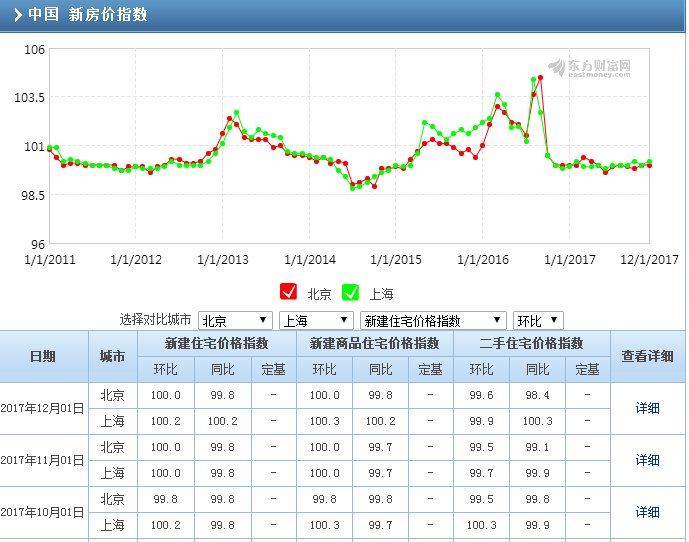This screenshot has width=689, height=542.
Task: Open 详细 link for 2017年10月01日 row
Action: coord(648,512)
